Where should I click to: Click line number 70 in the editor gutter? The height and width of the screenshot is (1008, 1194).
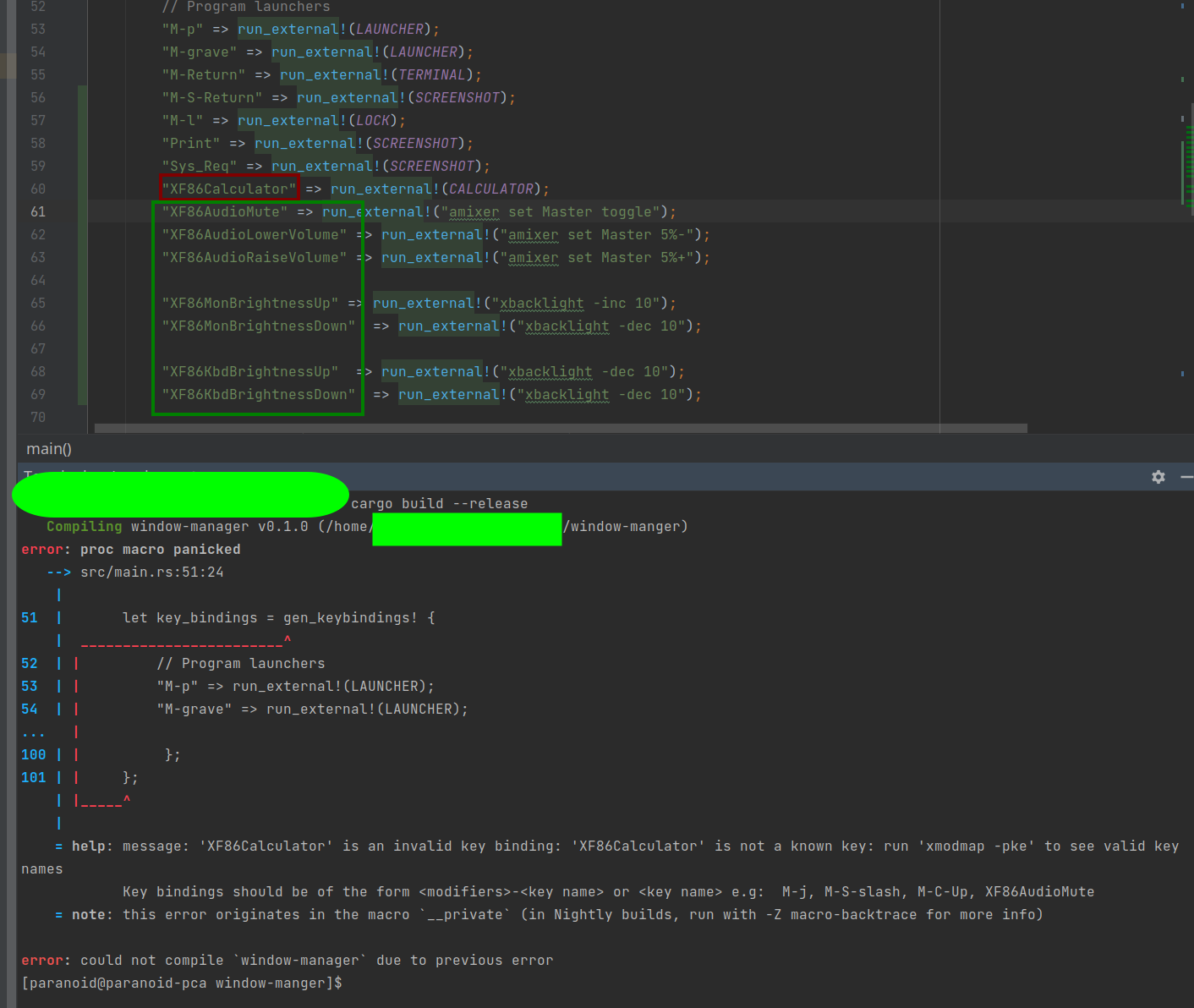(38, 418)
